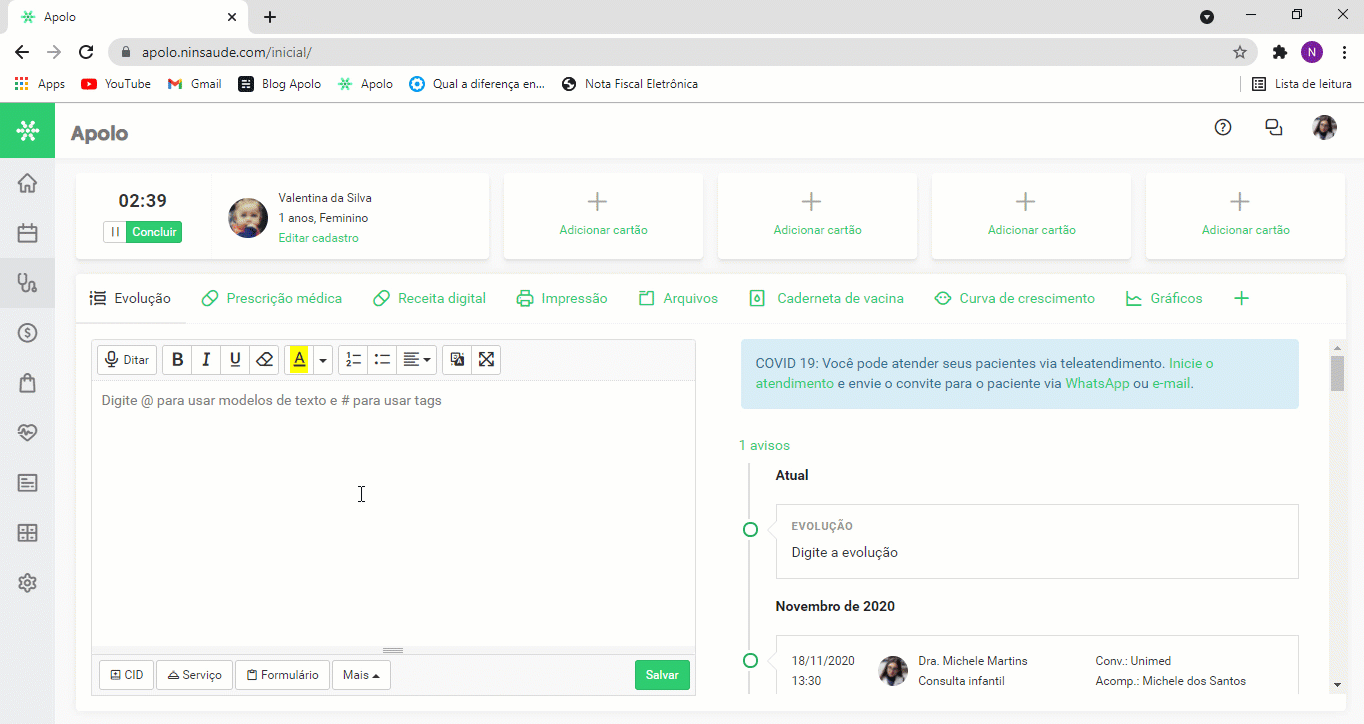
Task: Open the dollar finance sidebar icon
Action: click(x=27, y=333)
